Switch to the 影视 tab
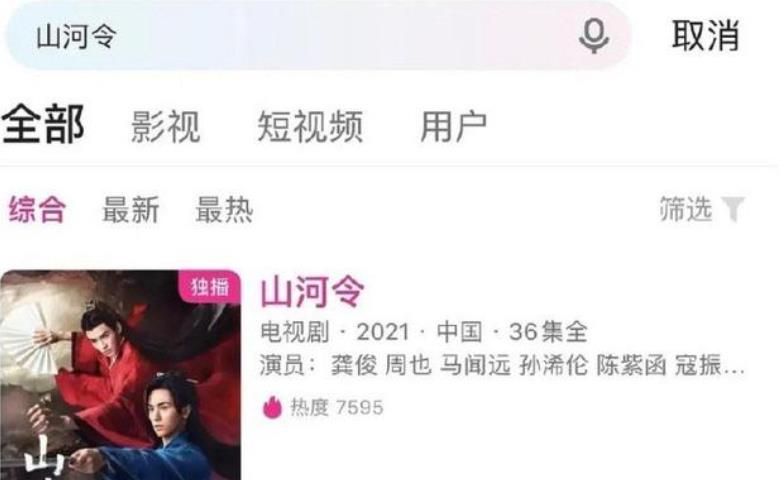 click(166, 127)
